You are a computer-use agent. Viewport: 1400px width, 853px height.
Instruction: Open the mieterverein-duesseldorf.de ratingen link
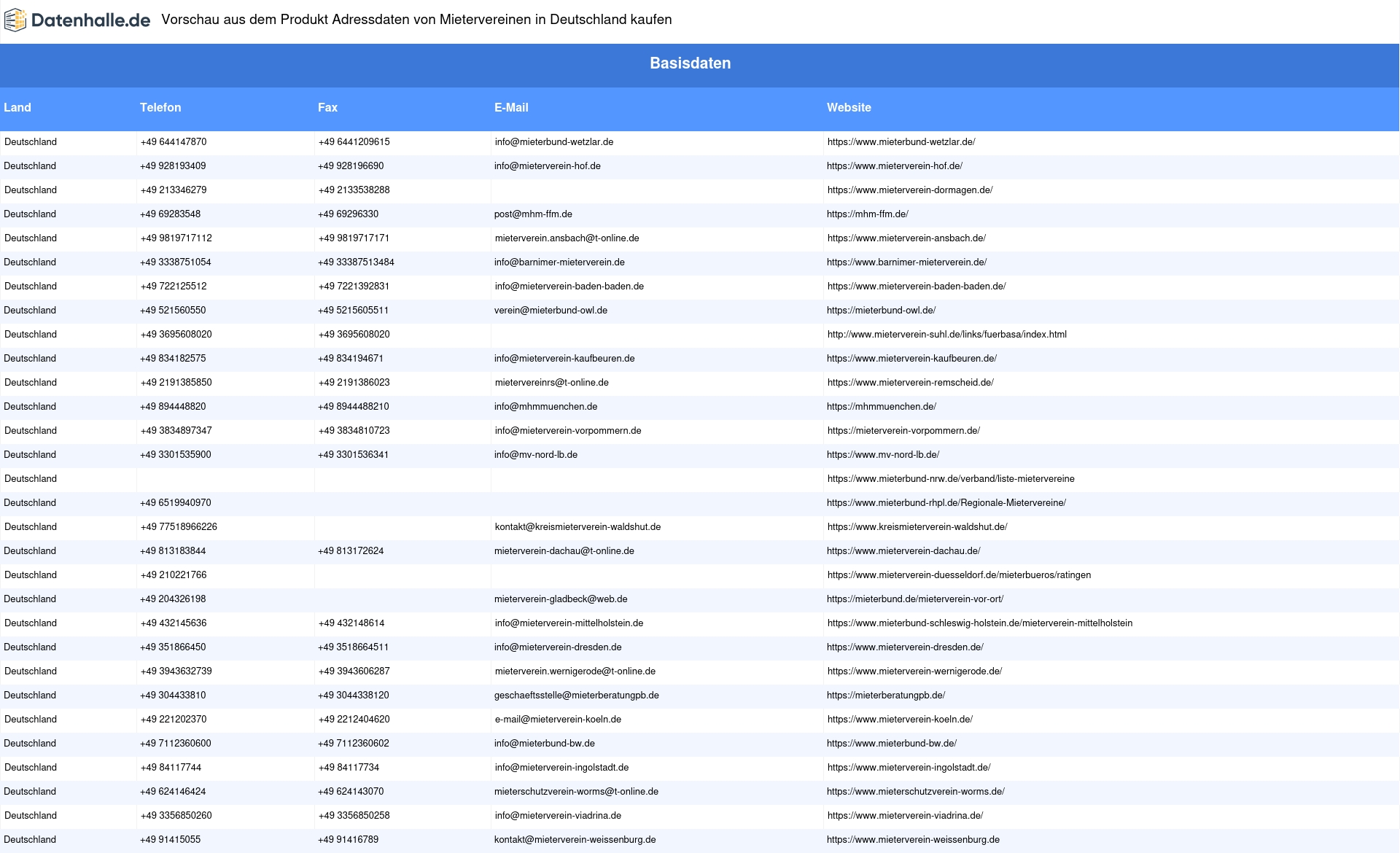pos(960,575)
